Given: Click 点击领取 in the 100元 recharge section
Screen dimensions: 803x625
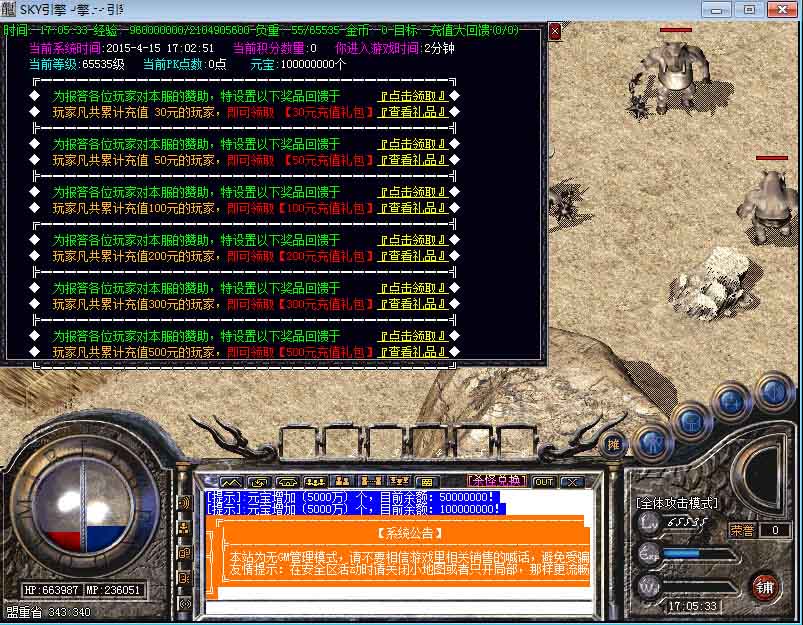Looking at the screenshot, I should pos(413,192).
